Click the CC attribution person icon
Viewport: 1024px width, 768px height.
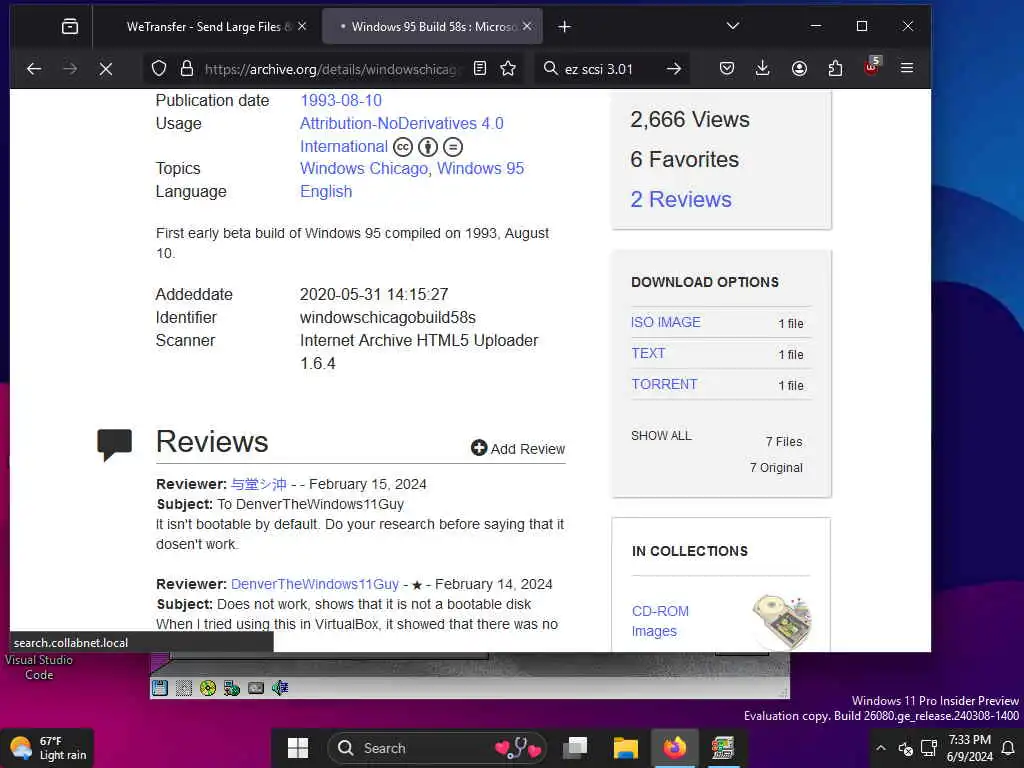[x=428, y=147]
